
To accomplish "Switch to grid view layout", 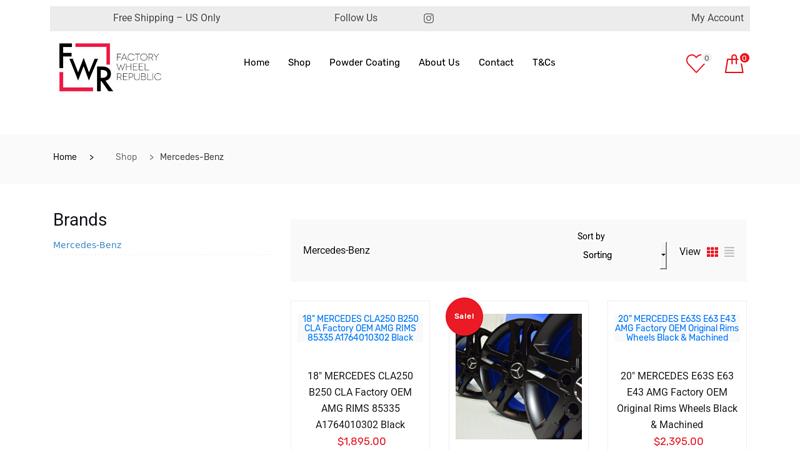I will click(712, 252).
